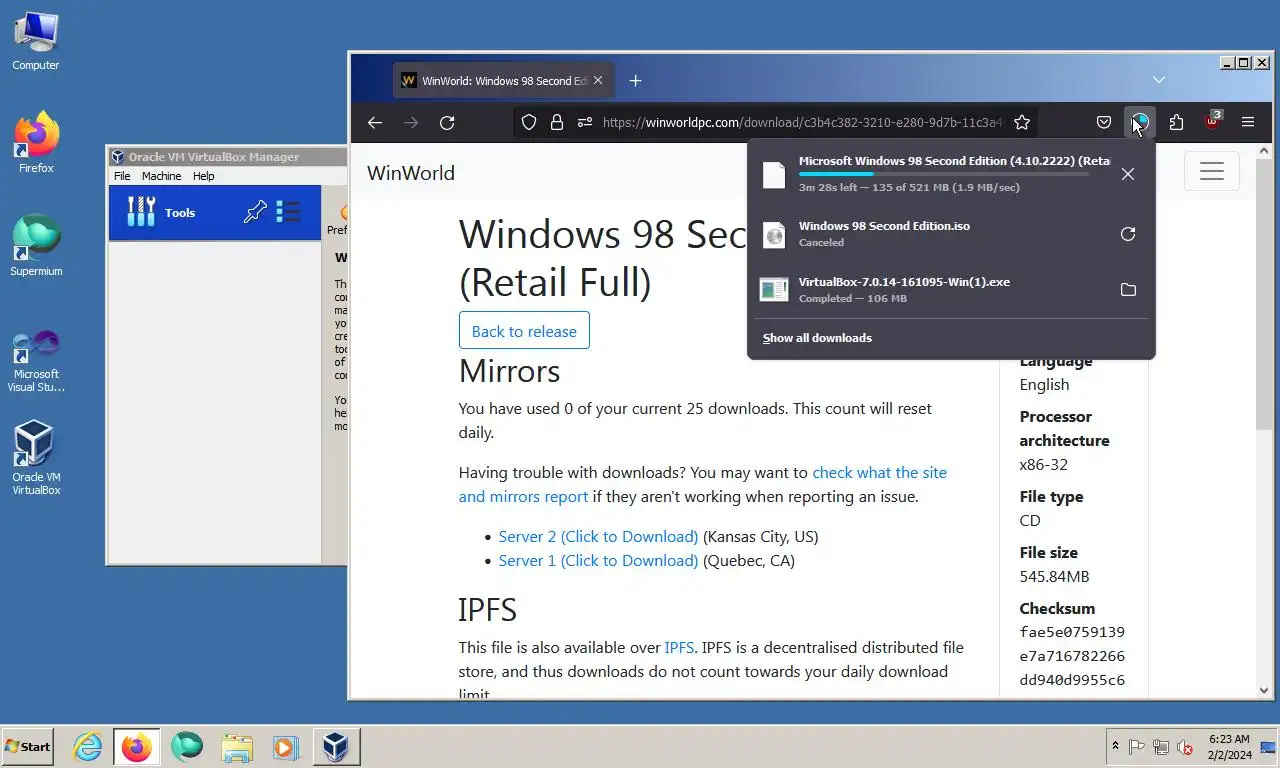
Task: Open Firefox application hamburger menu
Action: 1248,122
